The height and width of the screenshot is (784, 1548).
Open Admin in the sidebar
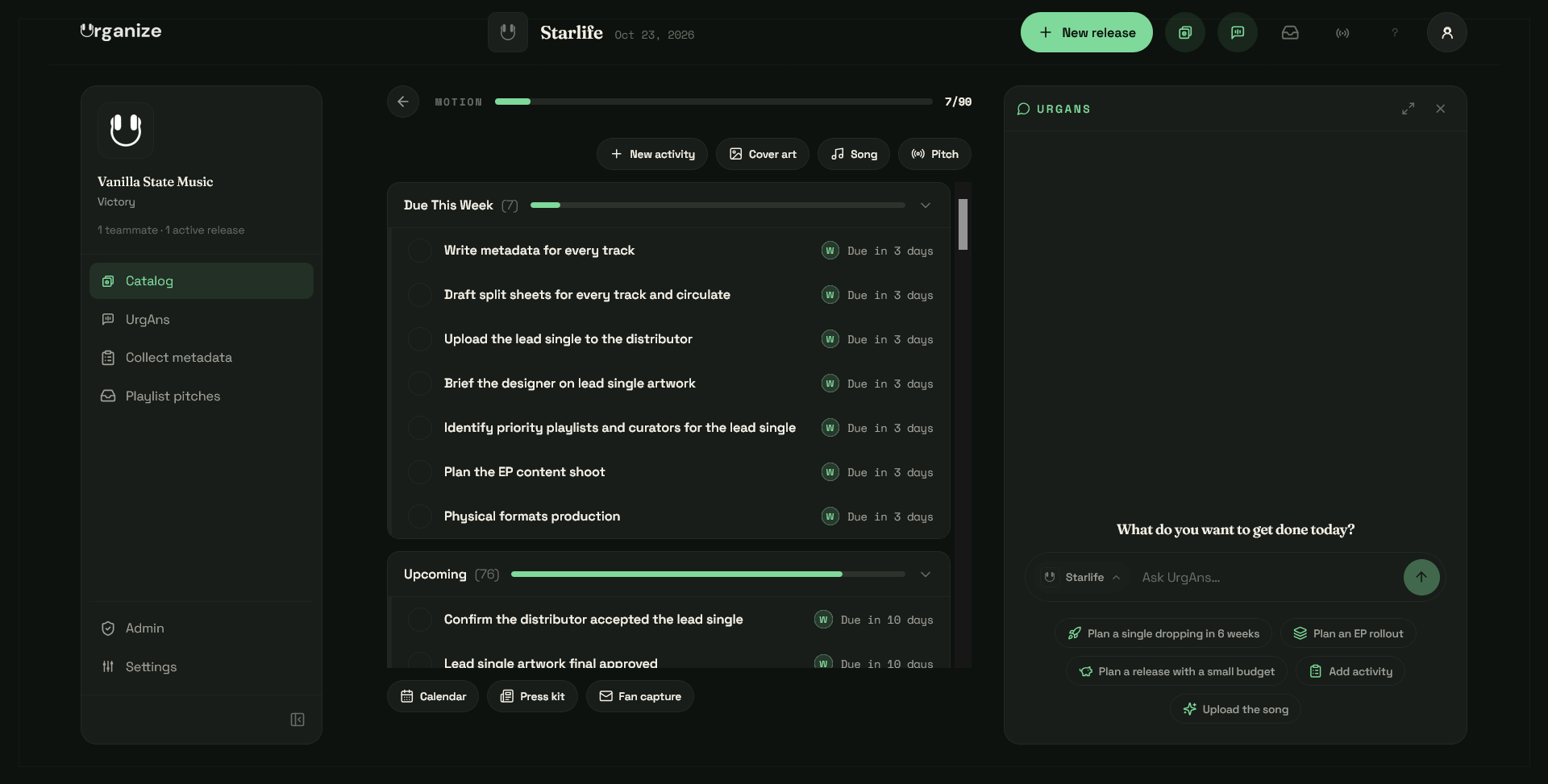pos(202,628)
